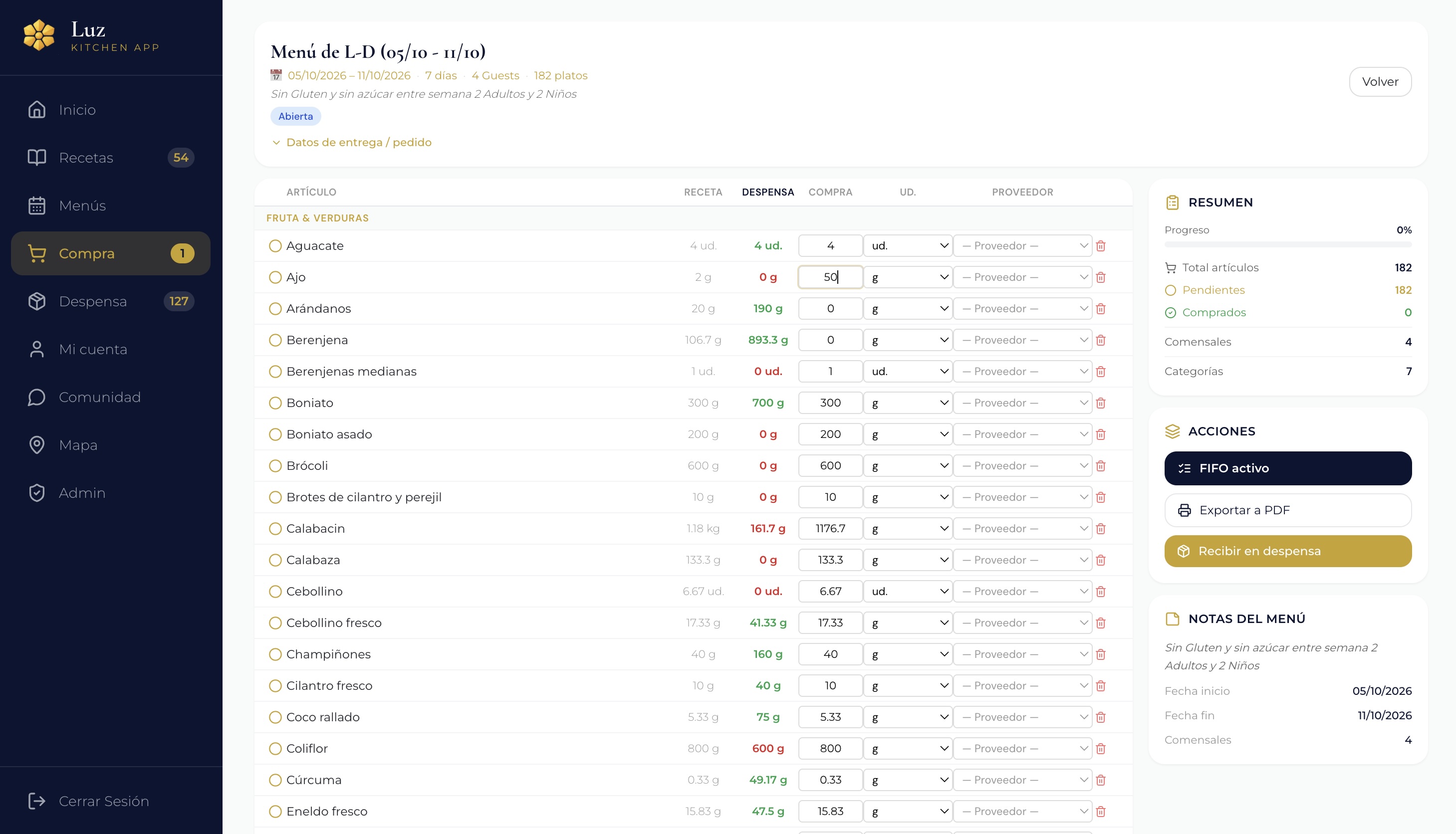This screenshot has height=834, width=1456.
Task: Delete the Brócoli item via trash icon
Action: tap(1101, 466)
